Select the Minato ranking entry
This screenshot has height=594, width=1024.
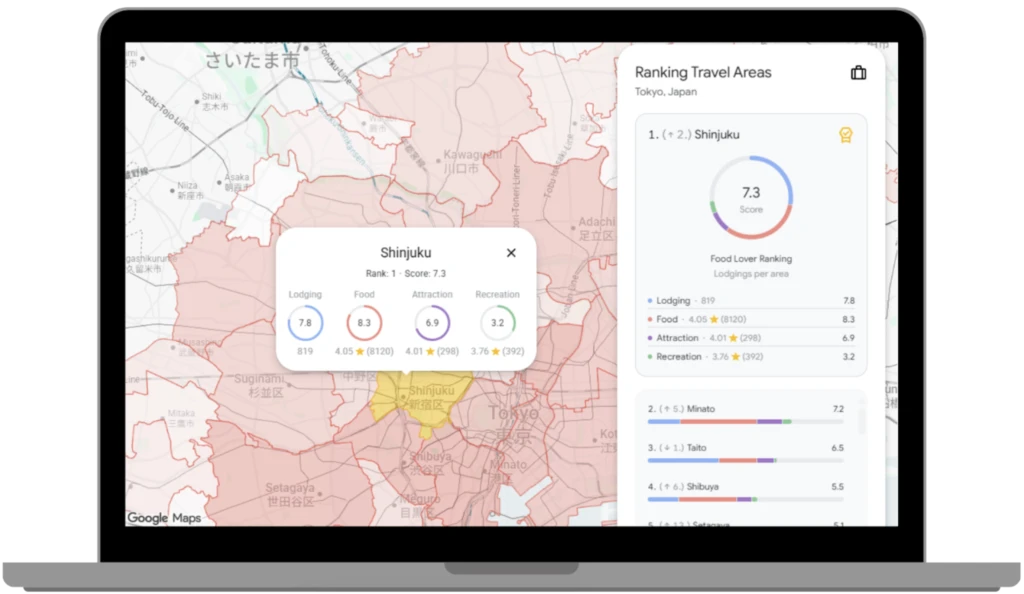click(x=745, y=409)
